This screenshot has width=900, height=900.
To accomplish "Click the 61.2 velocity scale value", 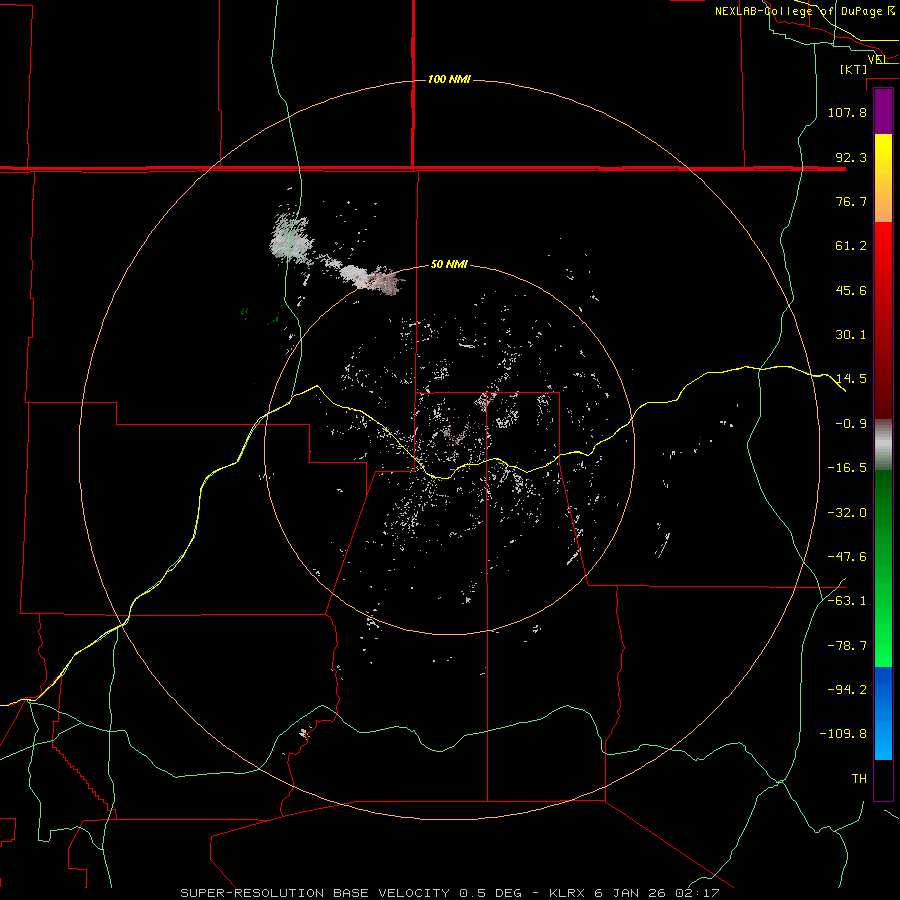I will click(x=851, y=246).
